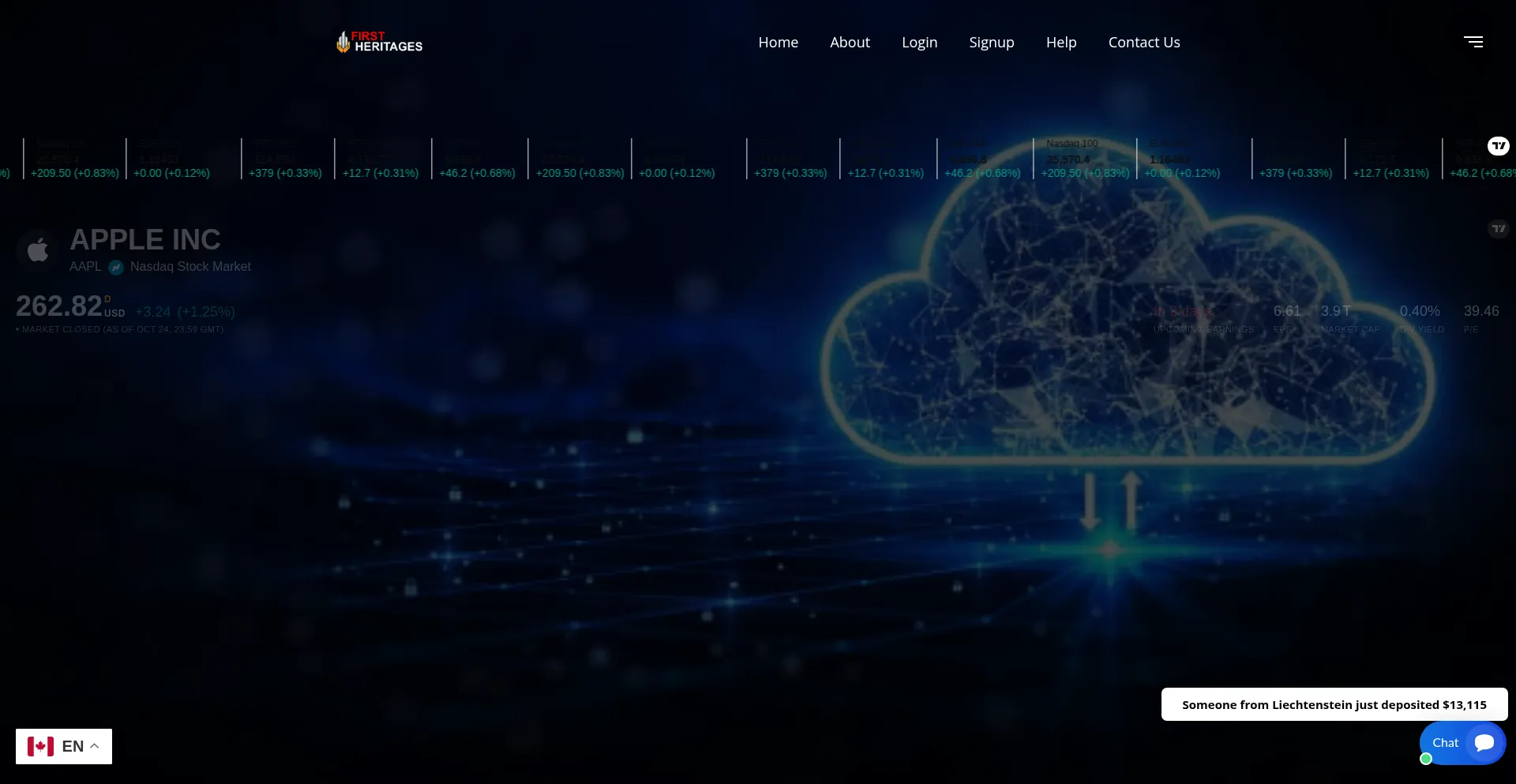Select Login in the navigation

tap(919, 43)
